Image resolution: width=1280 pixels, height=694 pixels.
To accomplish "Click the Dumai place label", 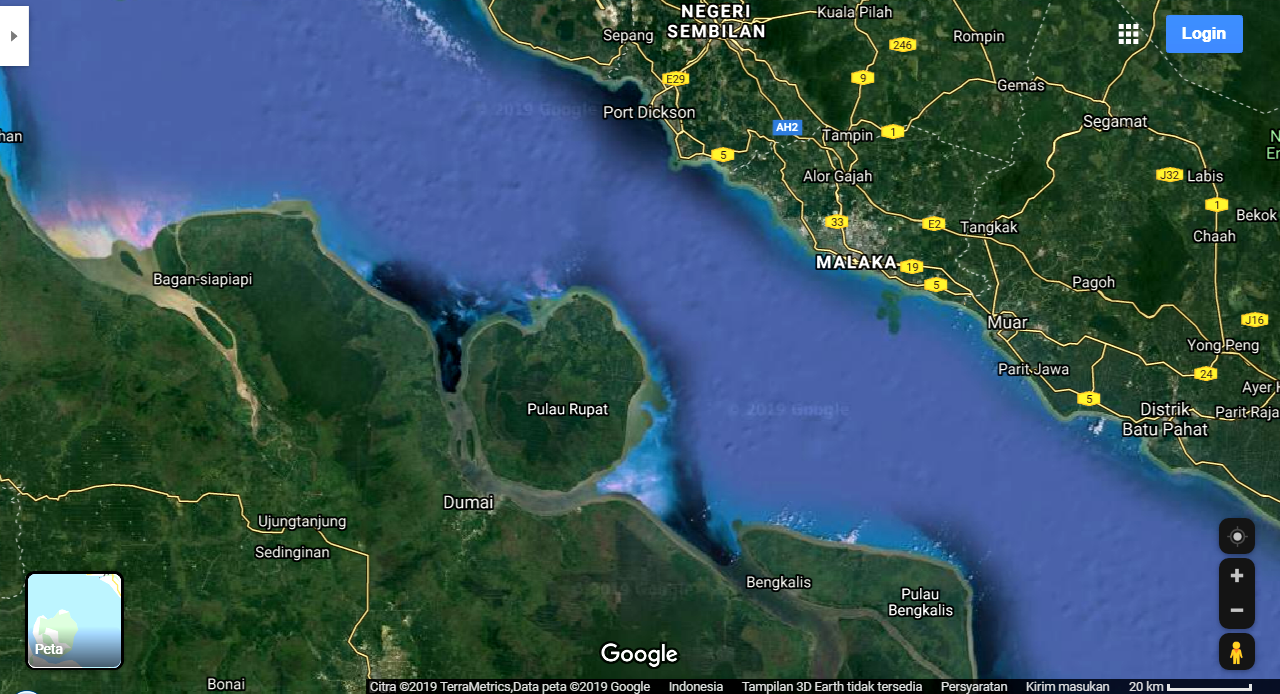I will [467, 502].
